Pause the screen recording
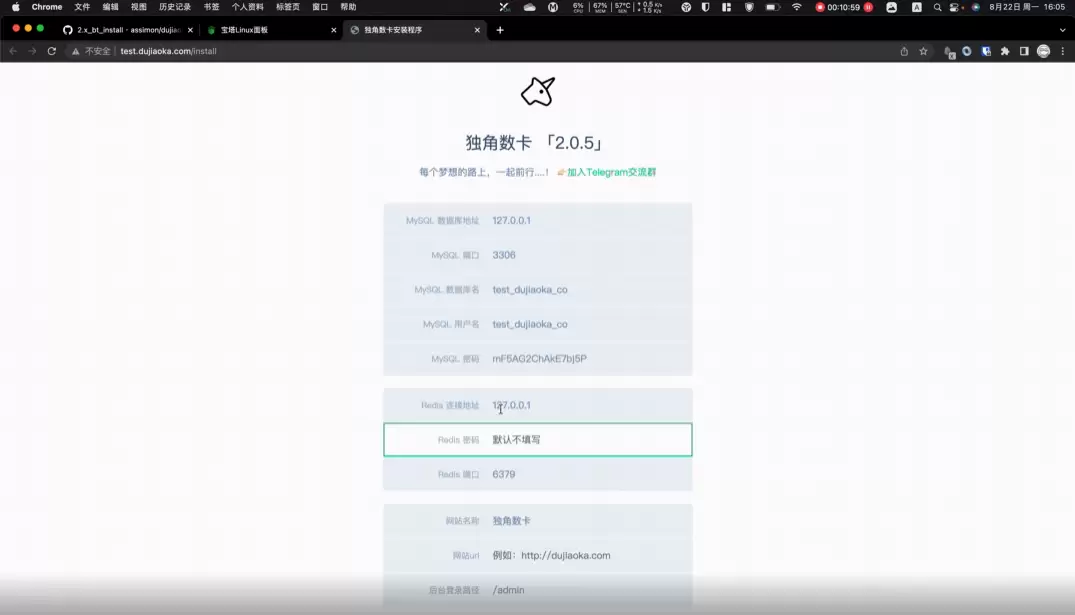The height and width of the screenshot is (615, 1075). [x=869, y=7]
